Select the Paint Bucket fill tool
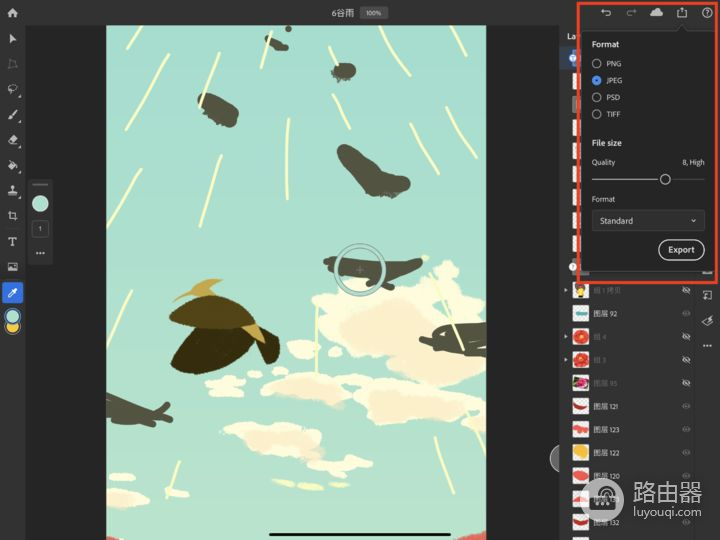This screenshot has width=720, height=540. (13, 166)
